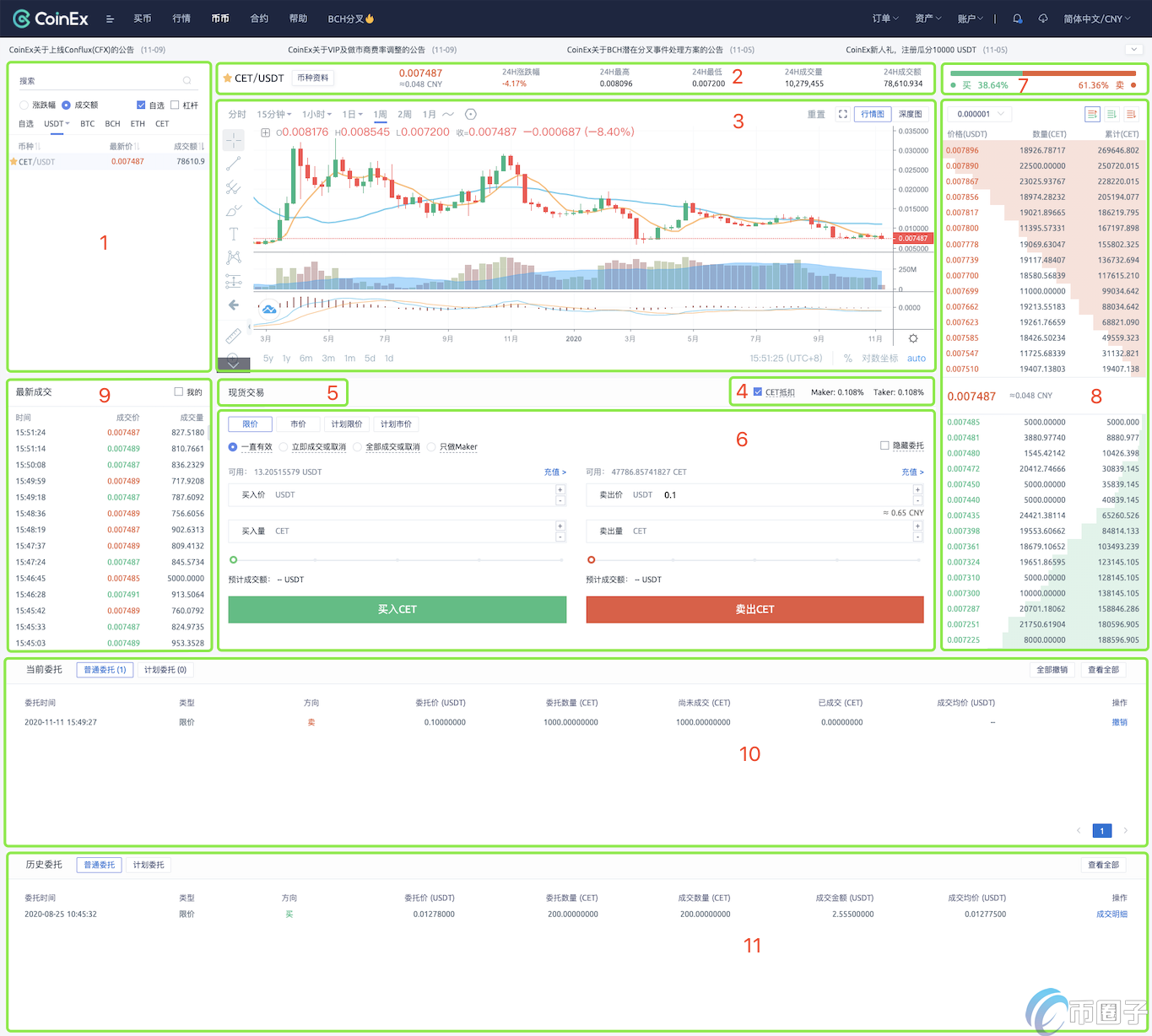Open 成交明细 for the historical order
This screenshot has width=1152, height=1036.
point(1112,914)
